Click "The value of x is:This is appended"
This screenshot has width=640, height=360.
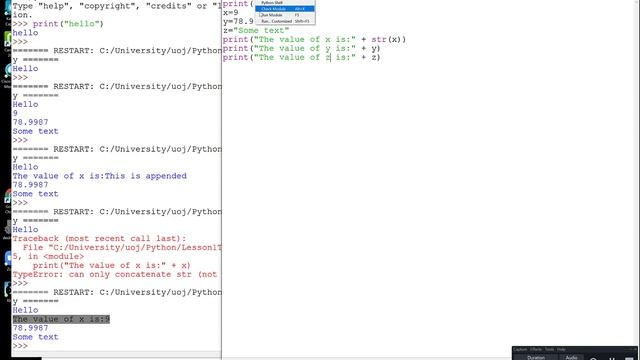(100, 176)
